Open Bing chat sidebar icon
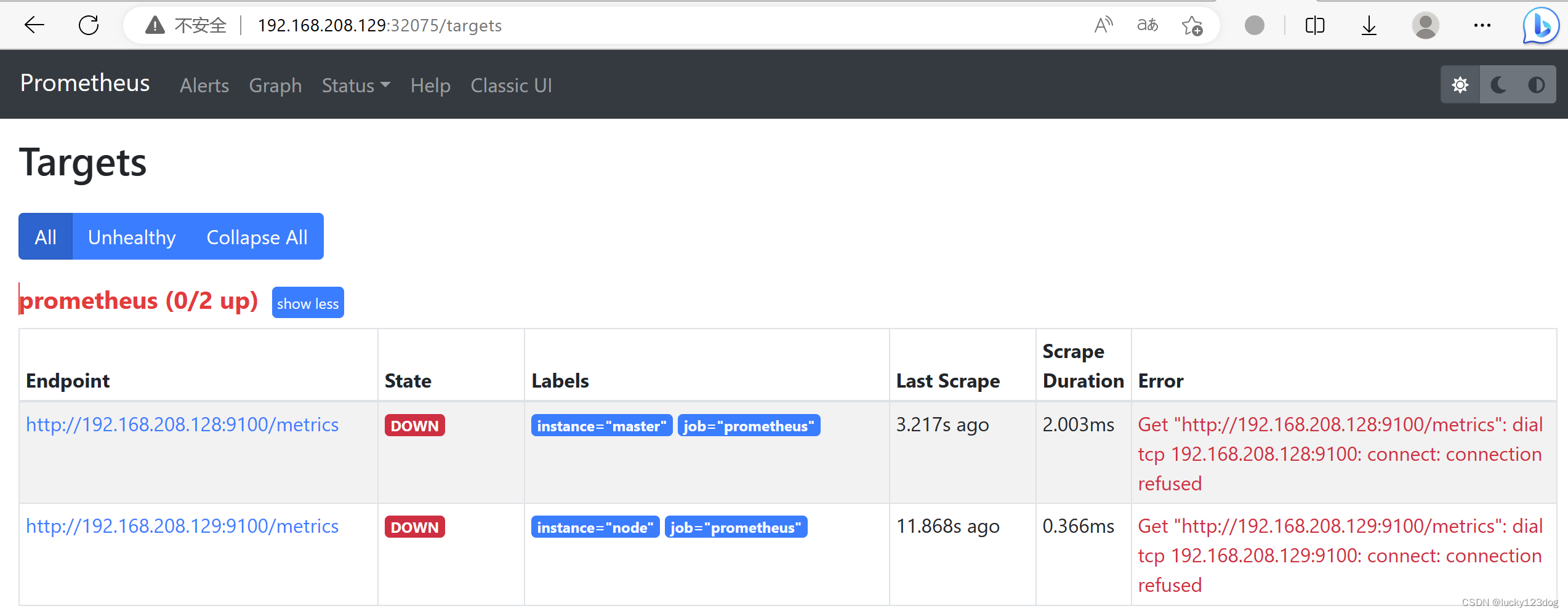1568x614 pixels. [x=1541, y=26]
